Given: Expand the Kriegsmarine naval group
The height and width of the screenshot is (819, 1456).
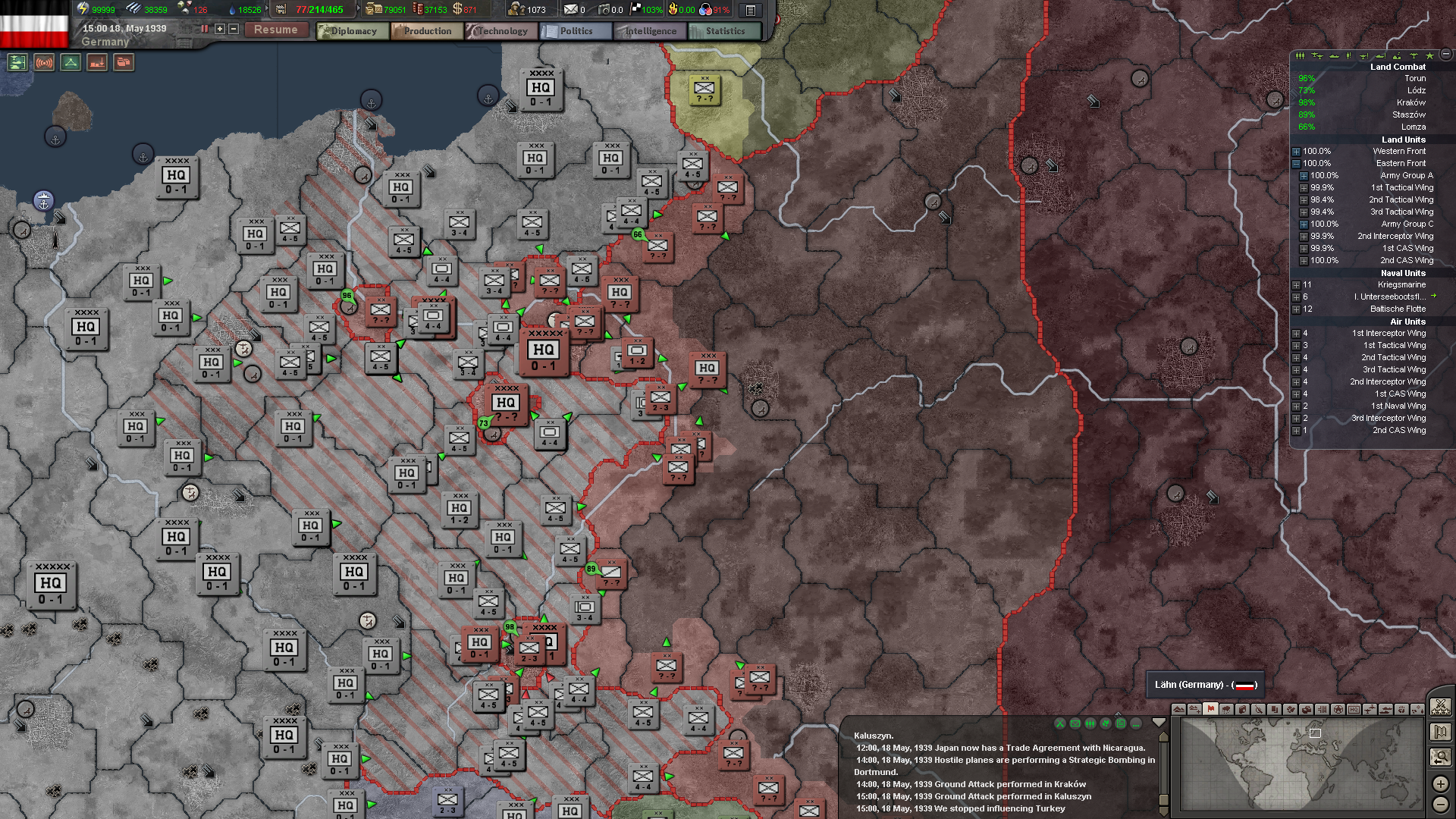Looking at the screenshot, I should [1296, 285].
